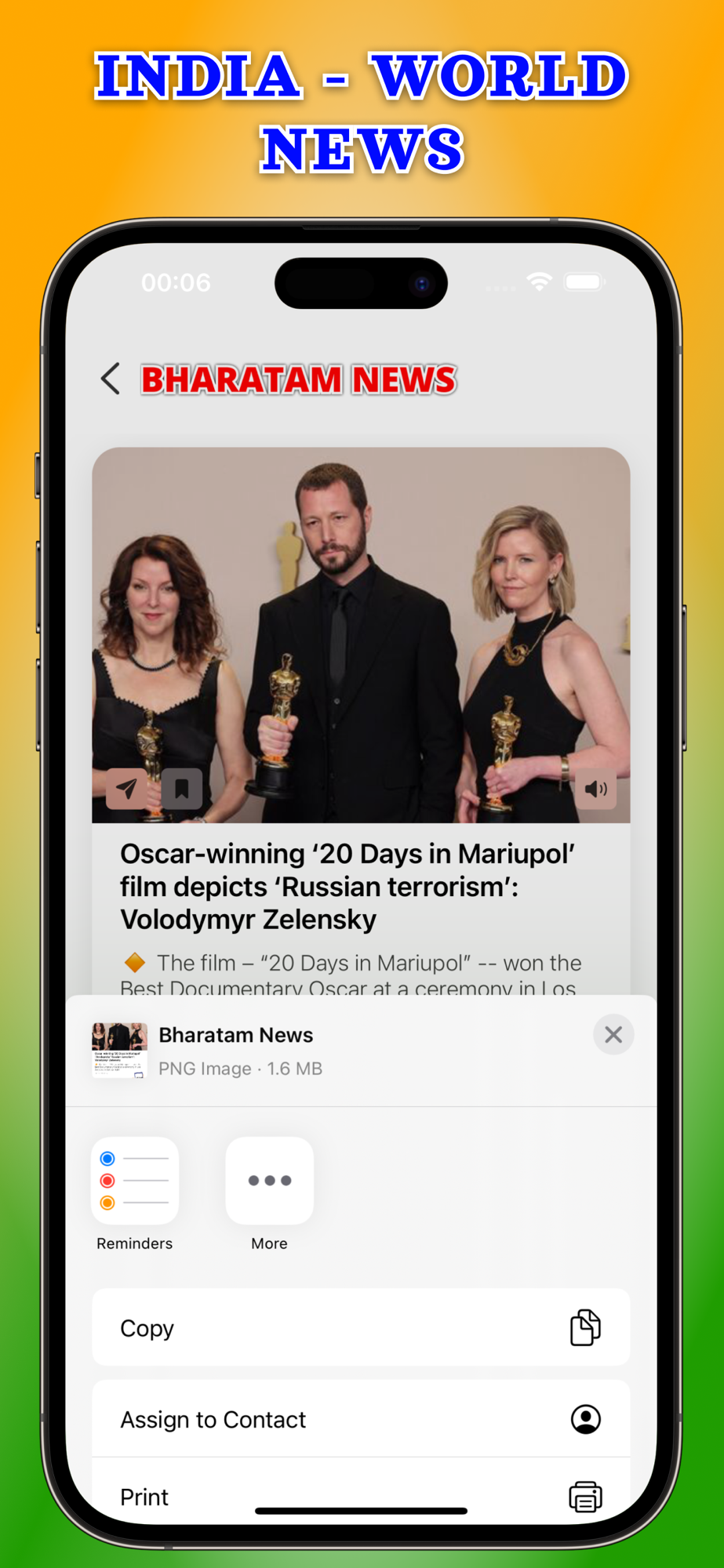Tap the Bharatam News share sheet title
This screenshot has height=1568, width=724.
[236, 1035]
